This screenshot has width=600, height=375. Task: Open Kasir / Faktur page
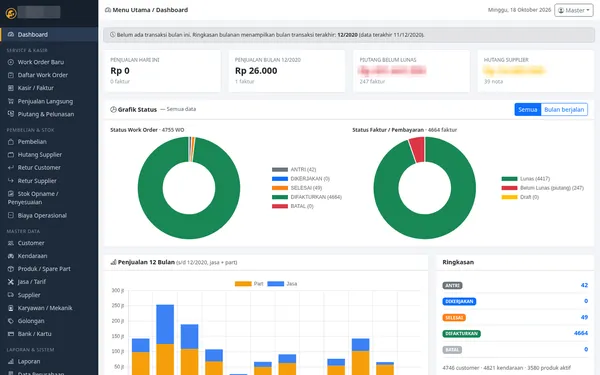(x=49, y=88)
